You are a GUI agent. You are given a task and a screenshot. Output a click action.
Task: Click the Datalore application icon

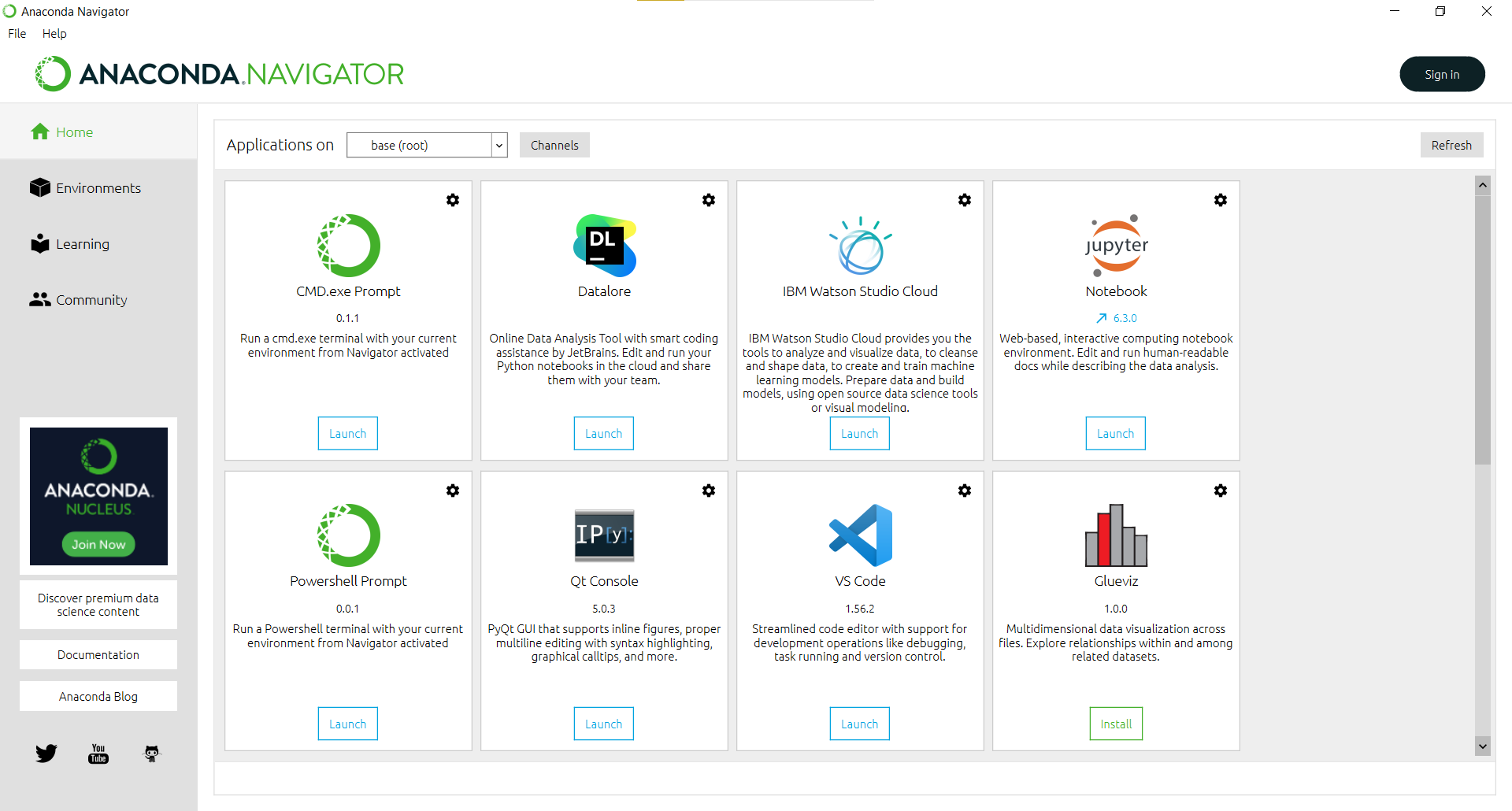coord(604,245)
